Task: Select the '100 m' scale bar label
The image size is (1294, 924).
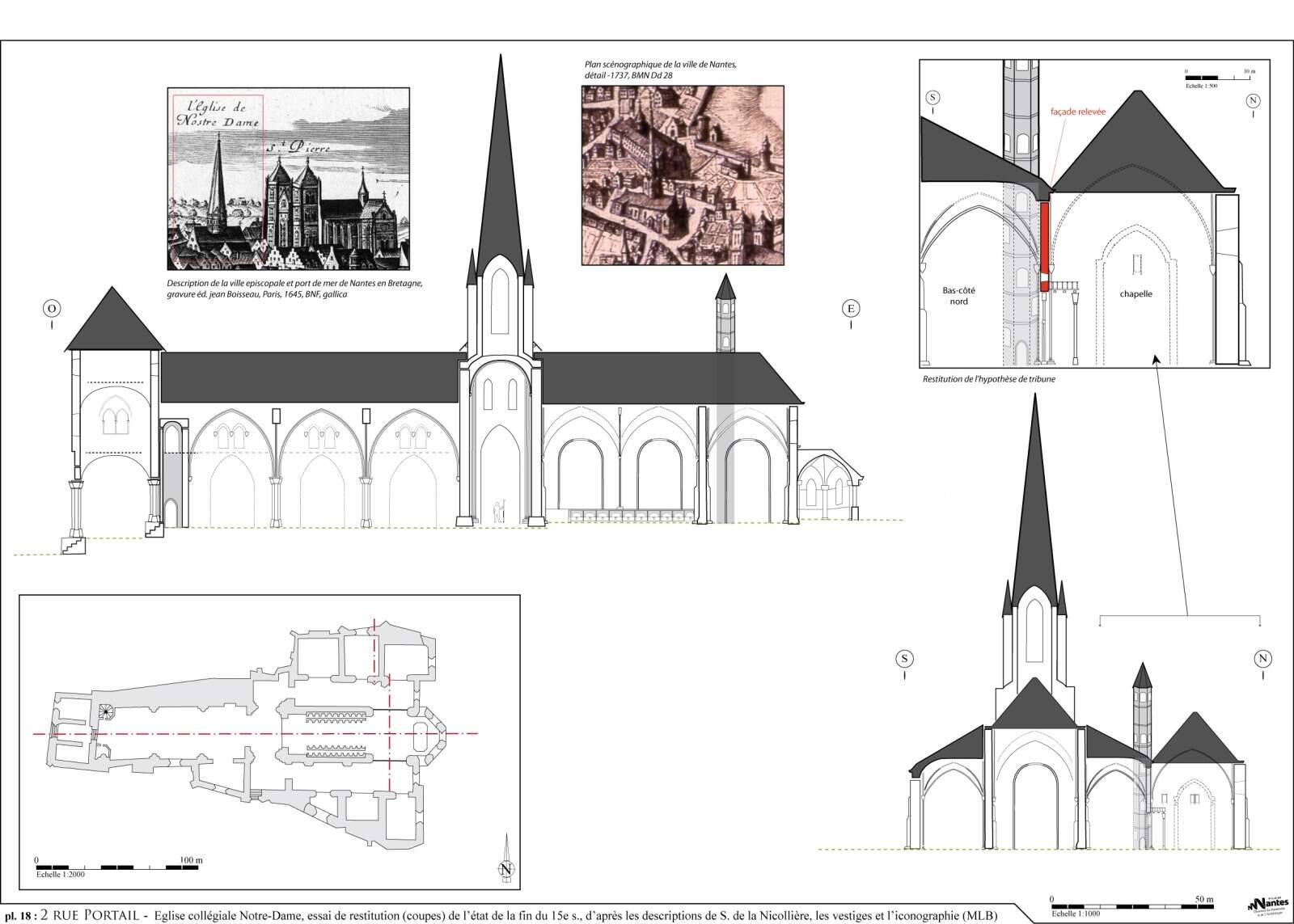Action: tap(190, 859)
